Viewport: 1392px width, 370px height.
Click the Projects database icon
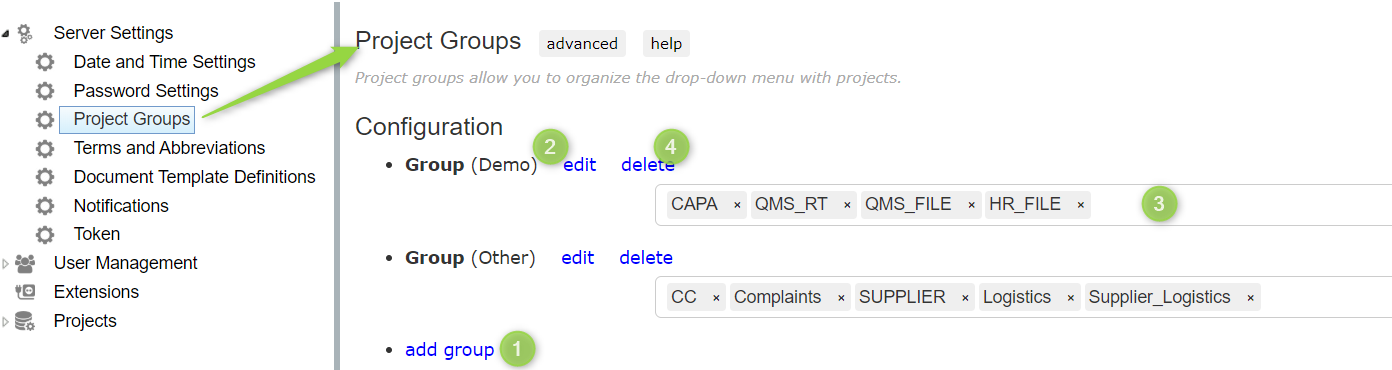(26, 321)
